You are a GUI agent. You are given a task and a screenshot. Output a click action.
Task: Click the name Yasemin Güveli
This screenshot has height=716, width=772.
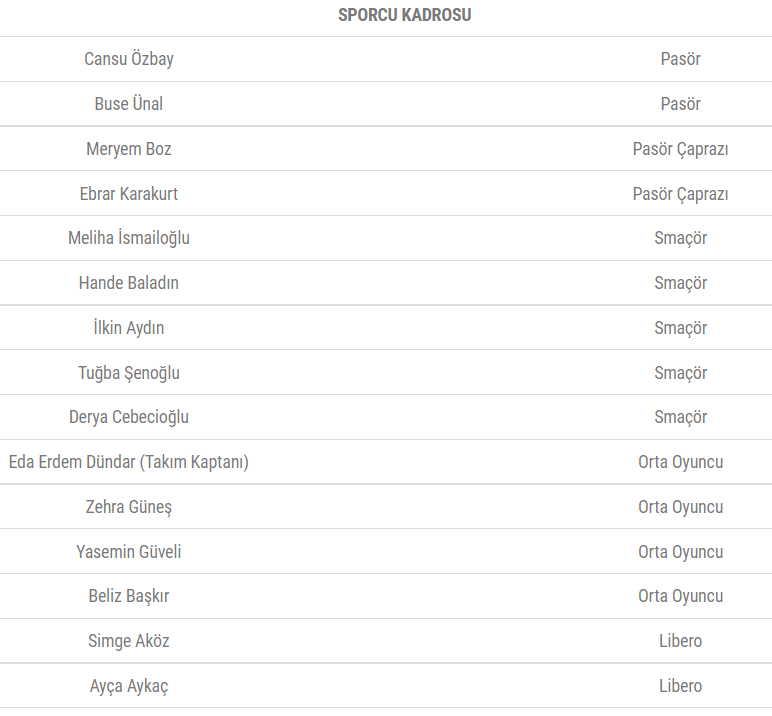[129, 552]
